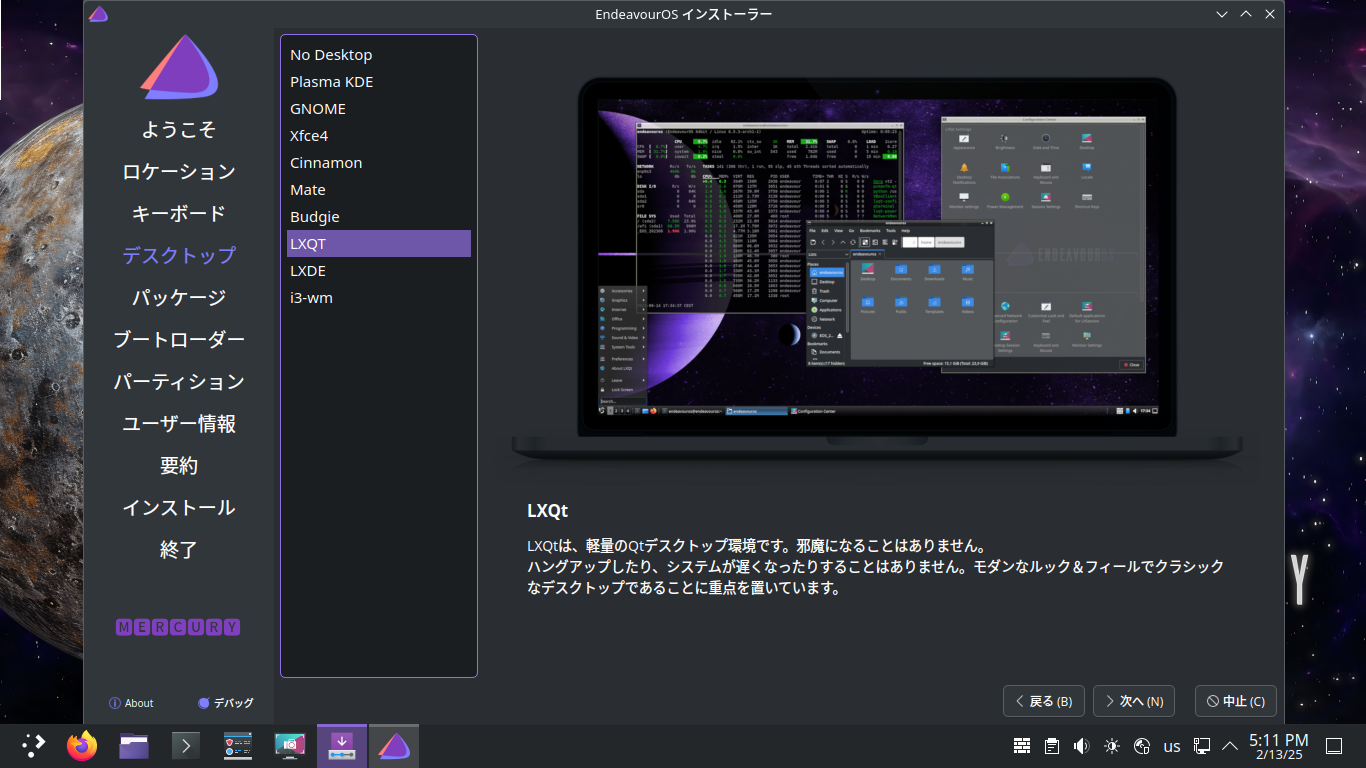
Task: Go back with the 戻る (B) button
Action: click(1044, 701)
